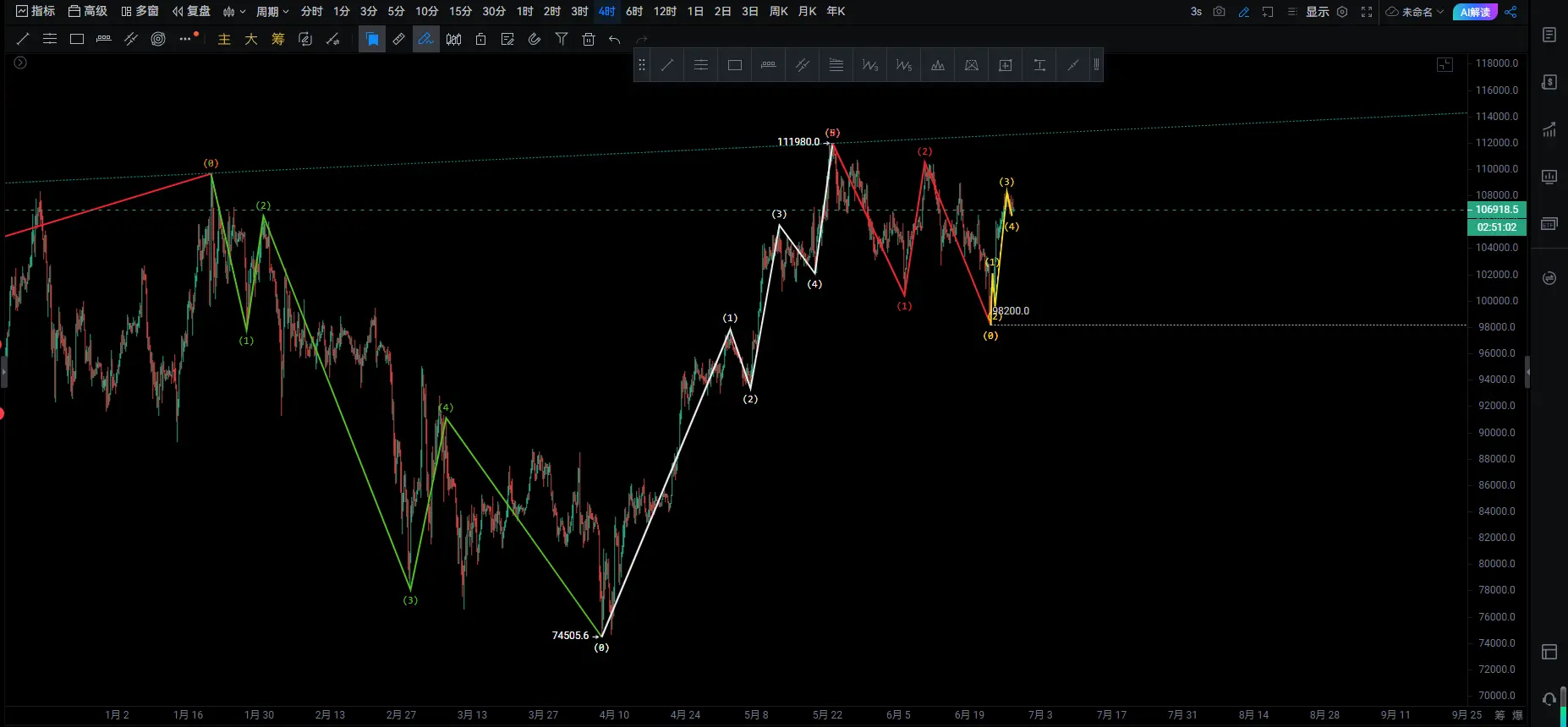Select Fibonacci lines tool in floating toolbar
The image size is (1568, 727).
click(836, 65)
